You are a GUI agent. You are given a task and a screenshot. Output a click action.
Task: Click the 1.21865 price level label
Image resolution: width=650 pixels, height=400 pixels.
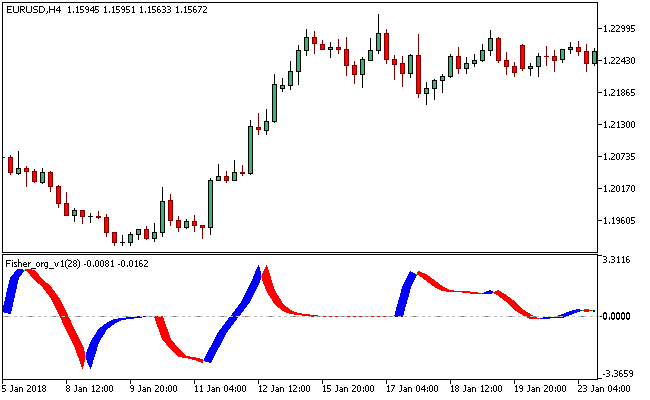pos(621,93)
